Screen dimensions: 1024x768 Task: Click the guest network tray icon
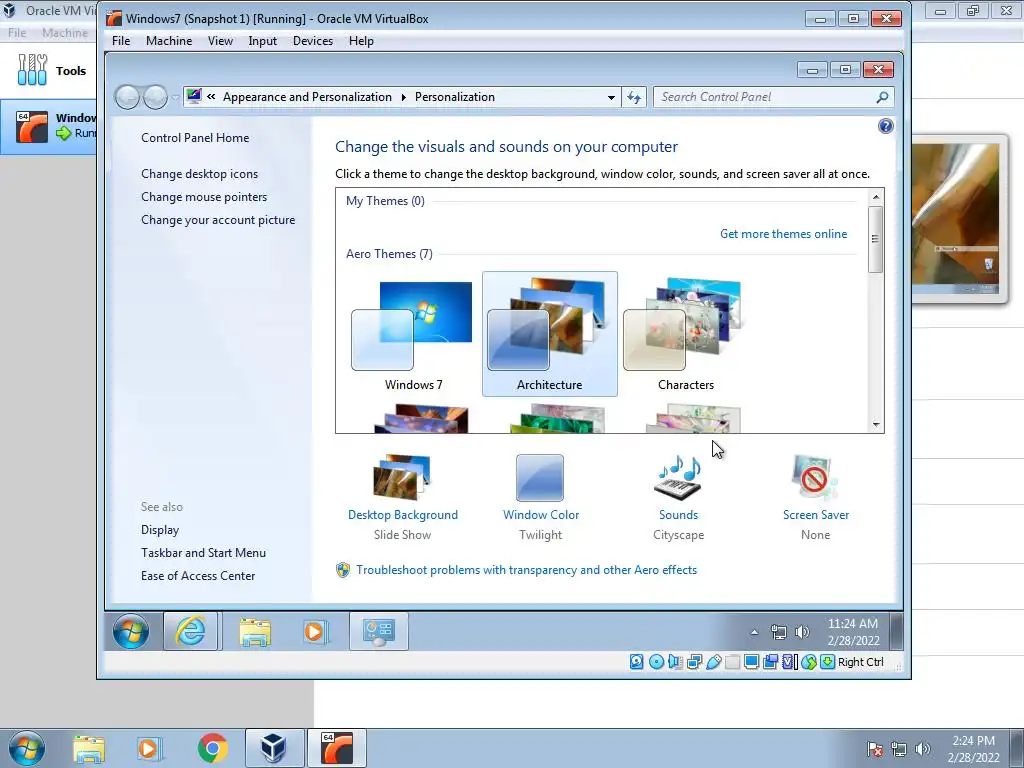click(778, 632)
